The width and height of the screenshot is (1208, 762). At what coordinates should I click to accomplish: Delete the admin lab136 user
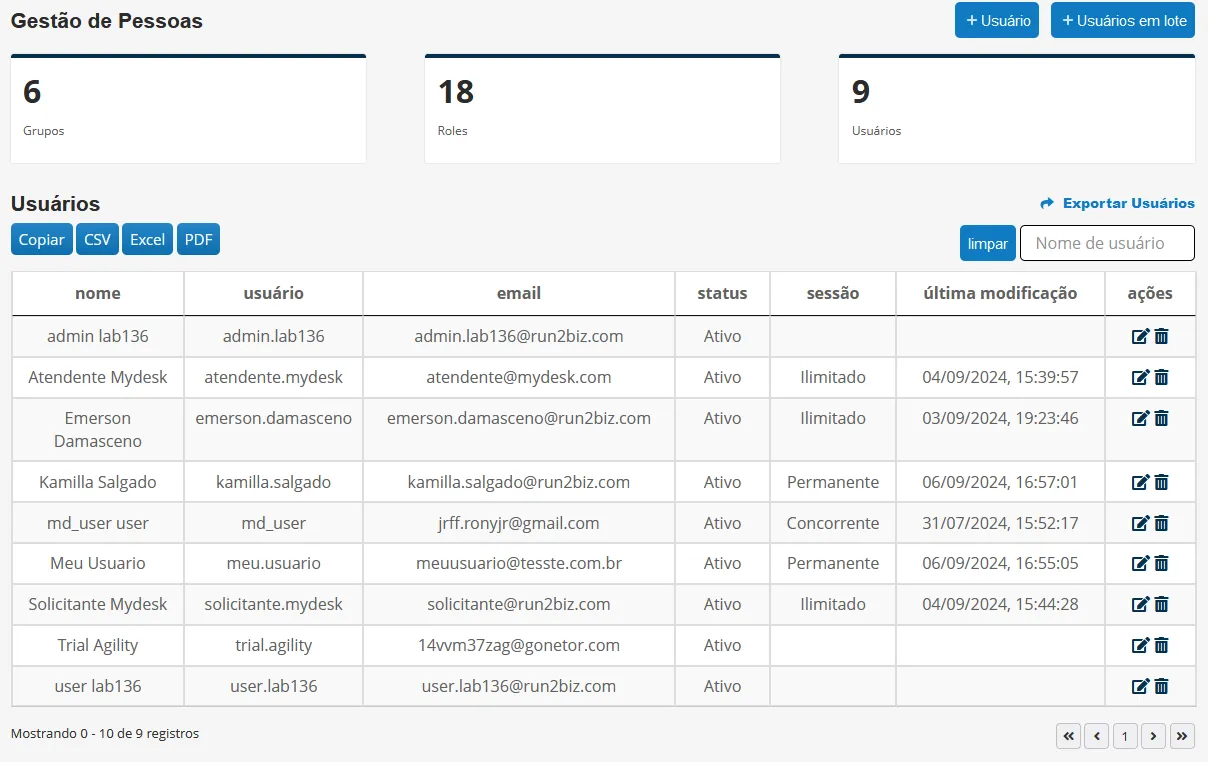(1161, 336)
